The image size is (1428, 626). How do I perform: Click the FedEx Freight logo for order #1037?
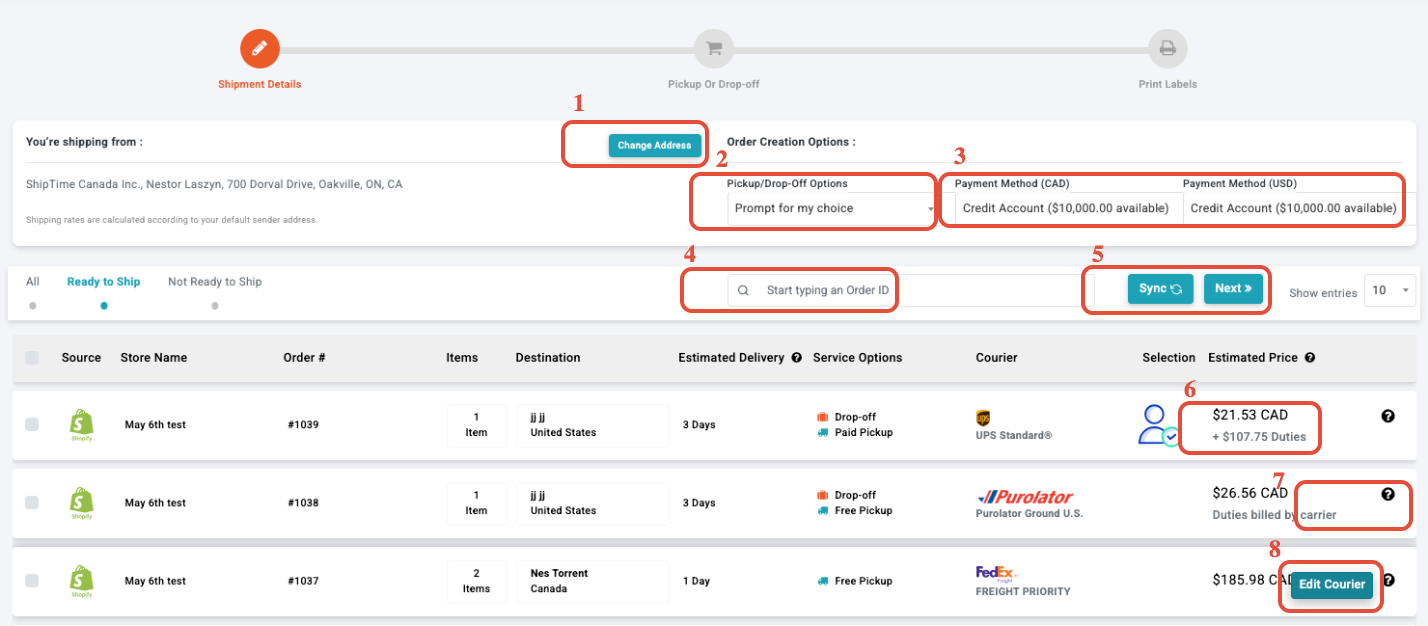(996, 573)
